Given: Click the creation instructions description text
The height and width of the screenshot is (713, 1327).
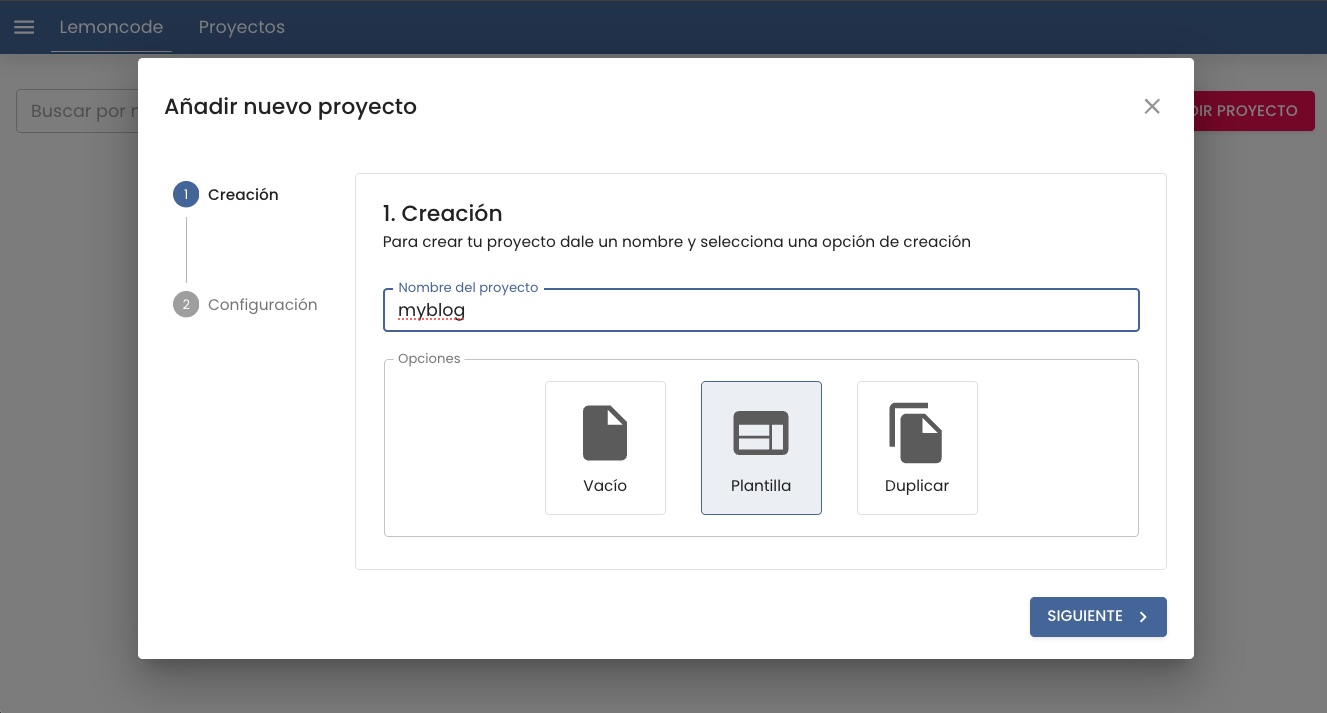Looking at the screenshot, I should 677,242.
